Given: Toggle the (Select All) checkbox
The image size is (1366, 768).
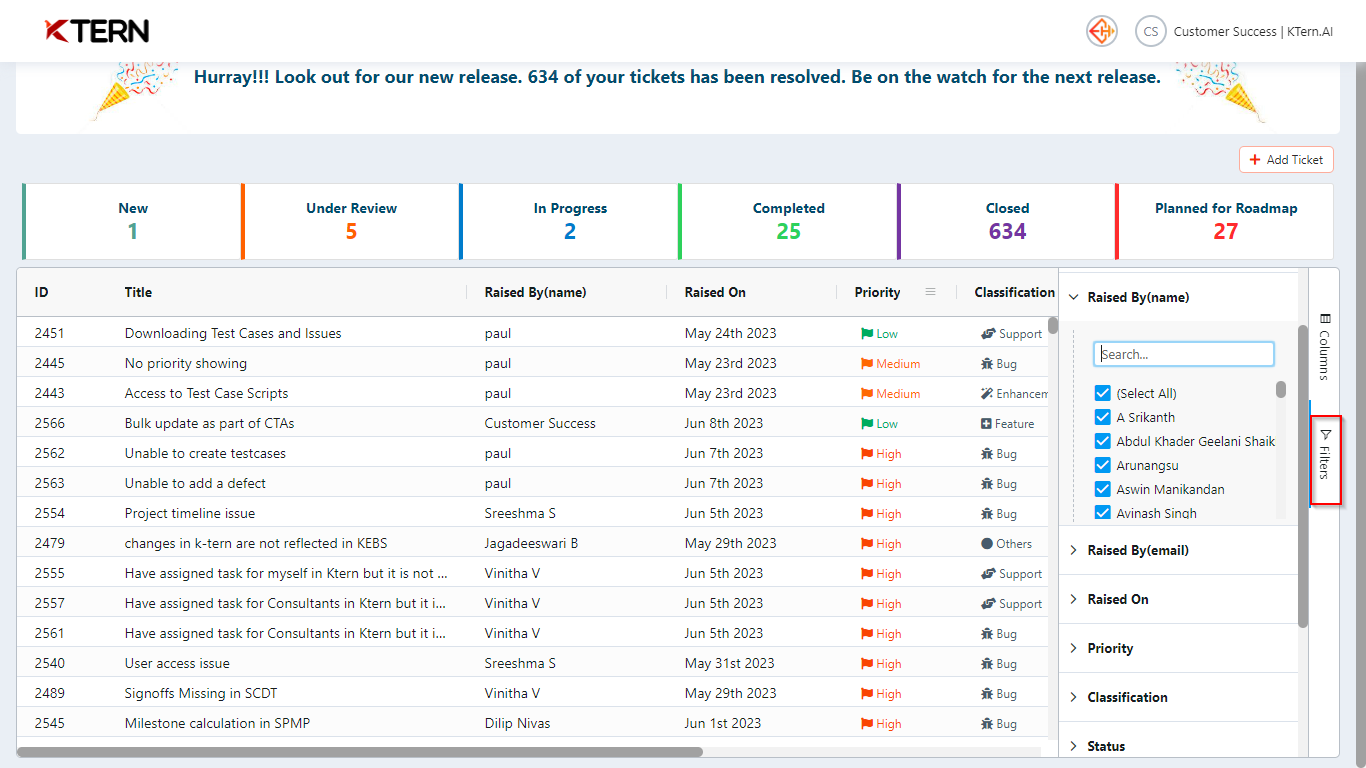Looking at the screenshot, I should 1103,393.
